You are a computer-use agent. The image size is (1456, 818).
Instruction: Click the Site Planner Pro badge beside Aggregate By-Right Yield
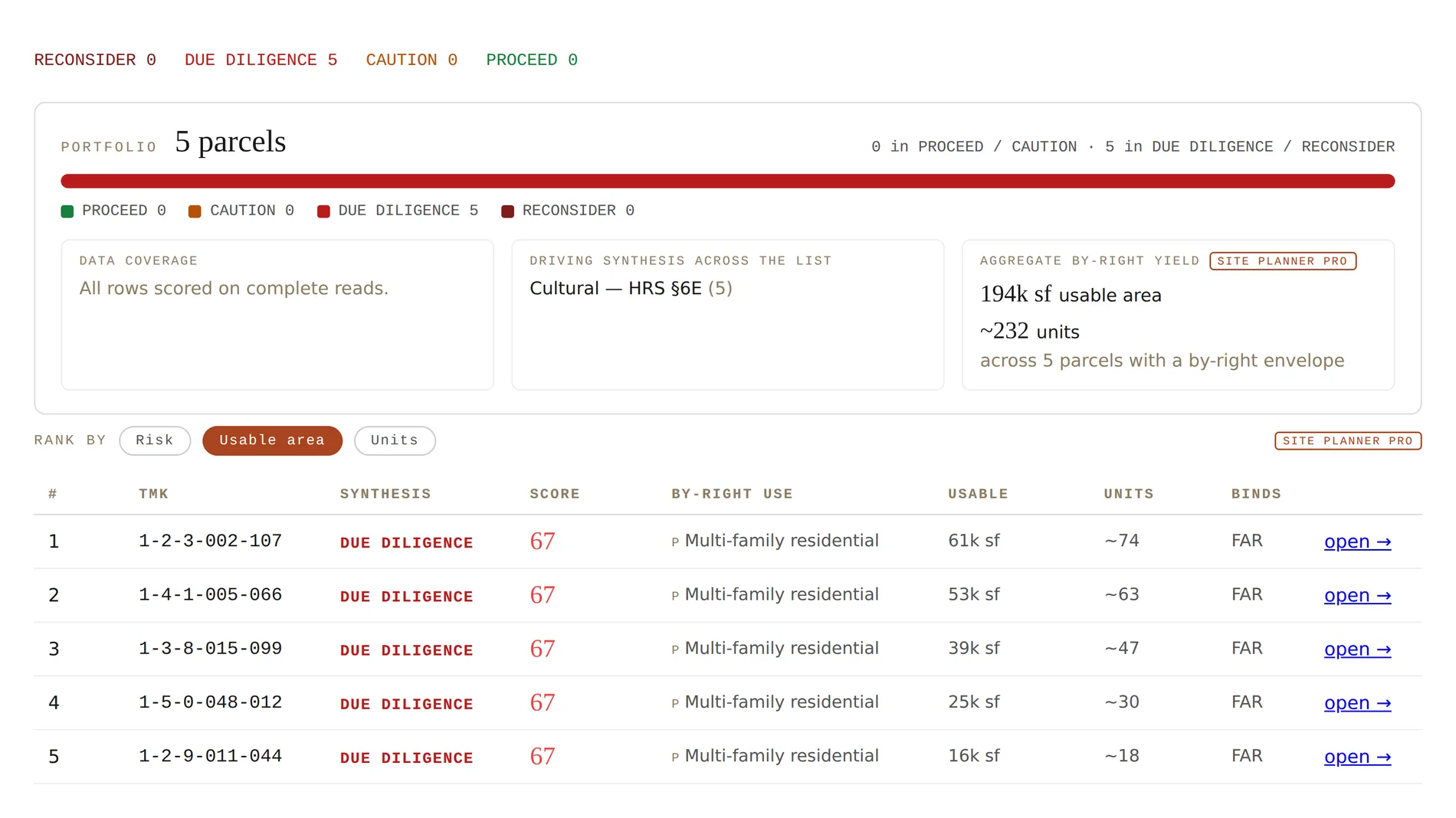[x=1283, y=261]
